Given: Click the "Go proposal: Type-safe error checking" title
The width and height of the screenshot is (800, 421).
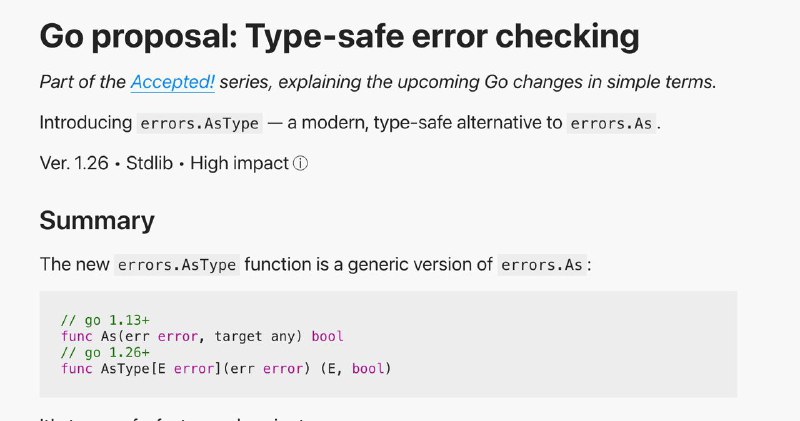Looking at the screenshot, I should 339,37.
